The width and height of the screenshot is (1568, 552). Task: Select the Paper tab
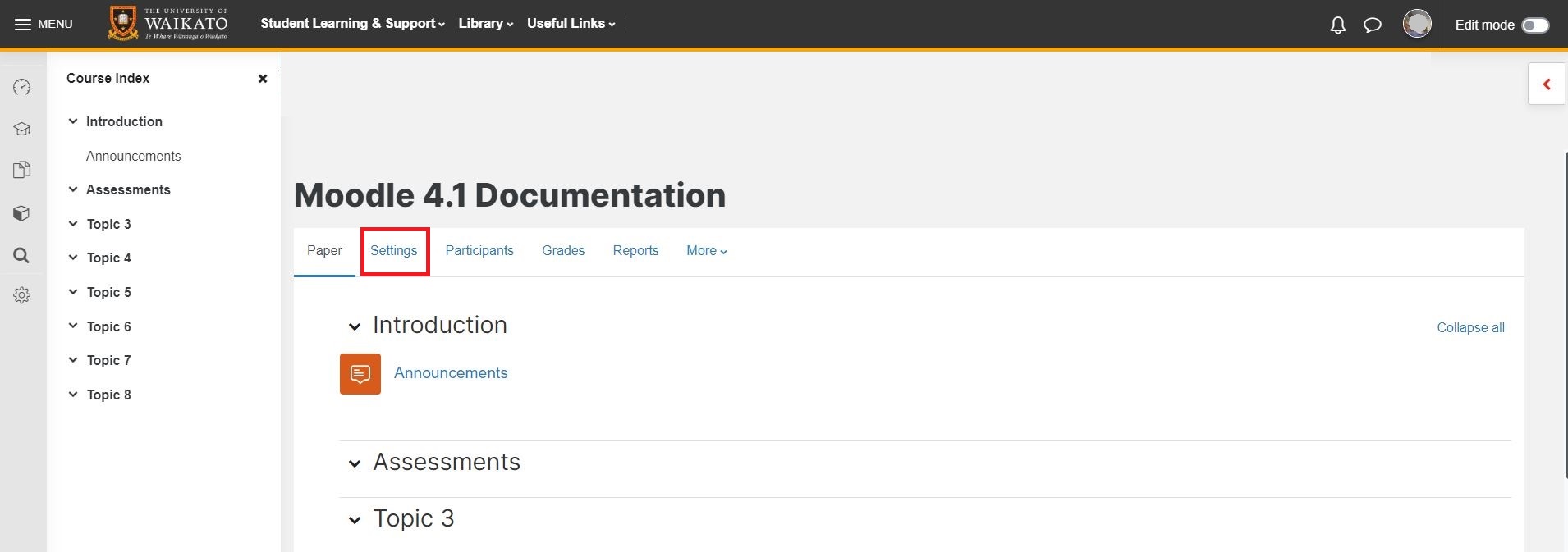coord(324,251)
